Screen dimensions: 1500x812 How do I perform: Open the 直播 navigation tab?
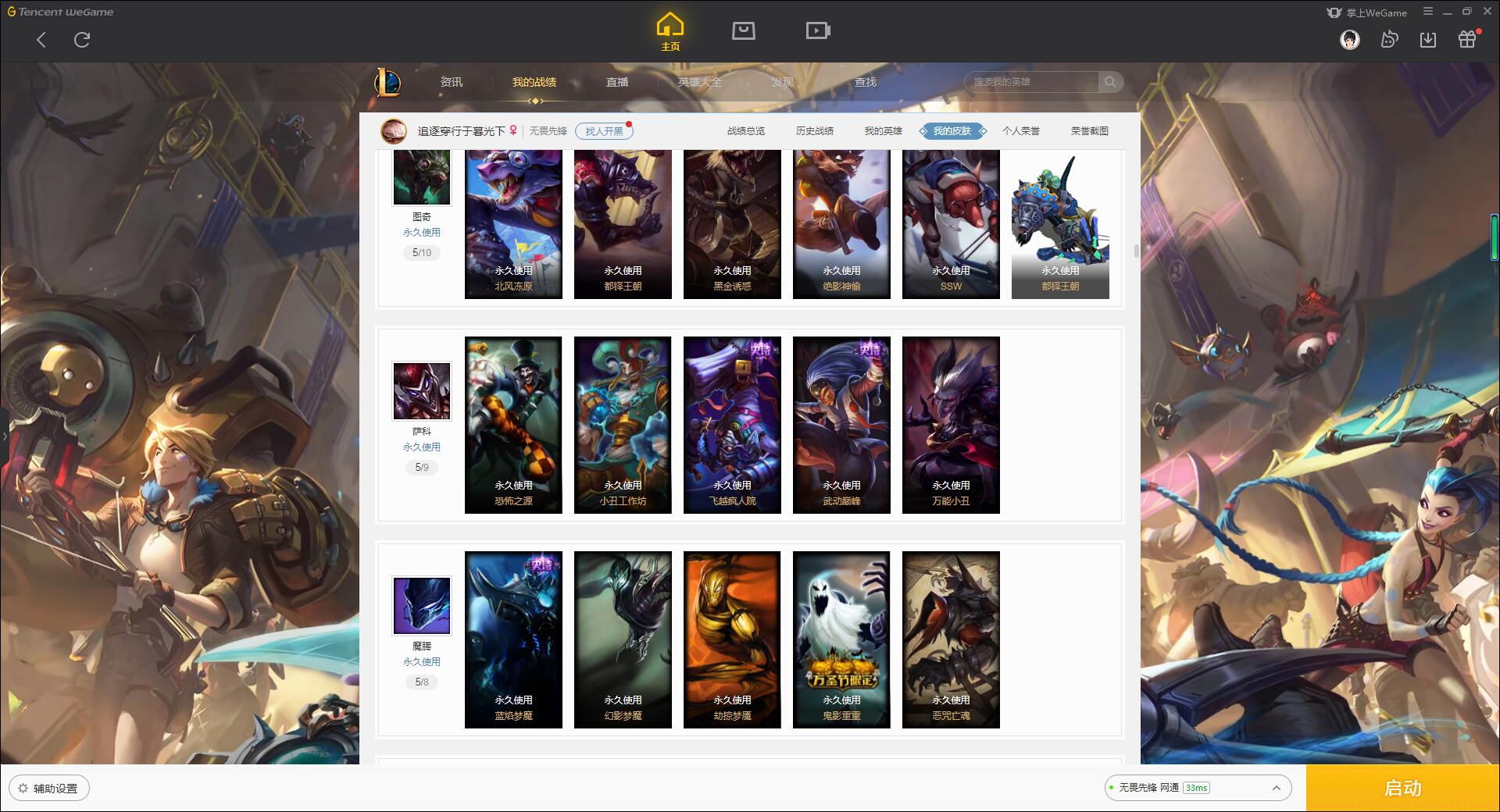(x=617, y=82)
